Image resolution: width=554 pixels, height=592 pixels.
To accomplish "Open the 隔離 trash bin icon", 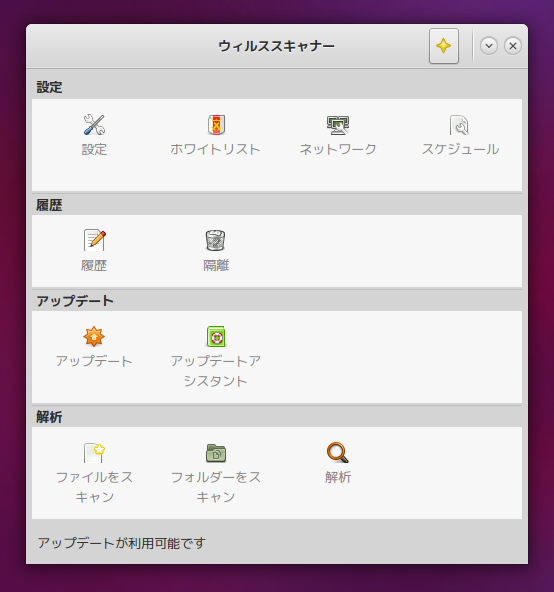I will tap(216, 240).
